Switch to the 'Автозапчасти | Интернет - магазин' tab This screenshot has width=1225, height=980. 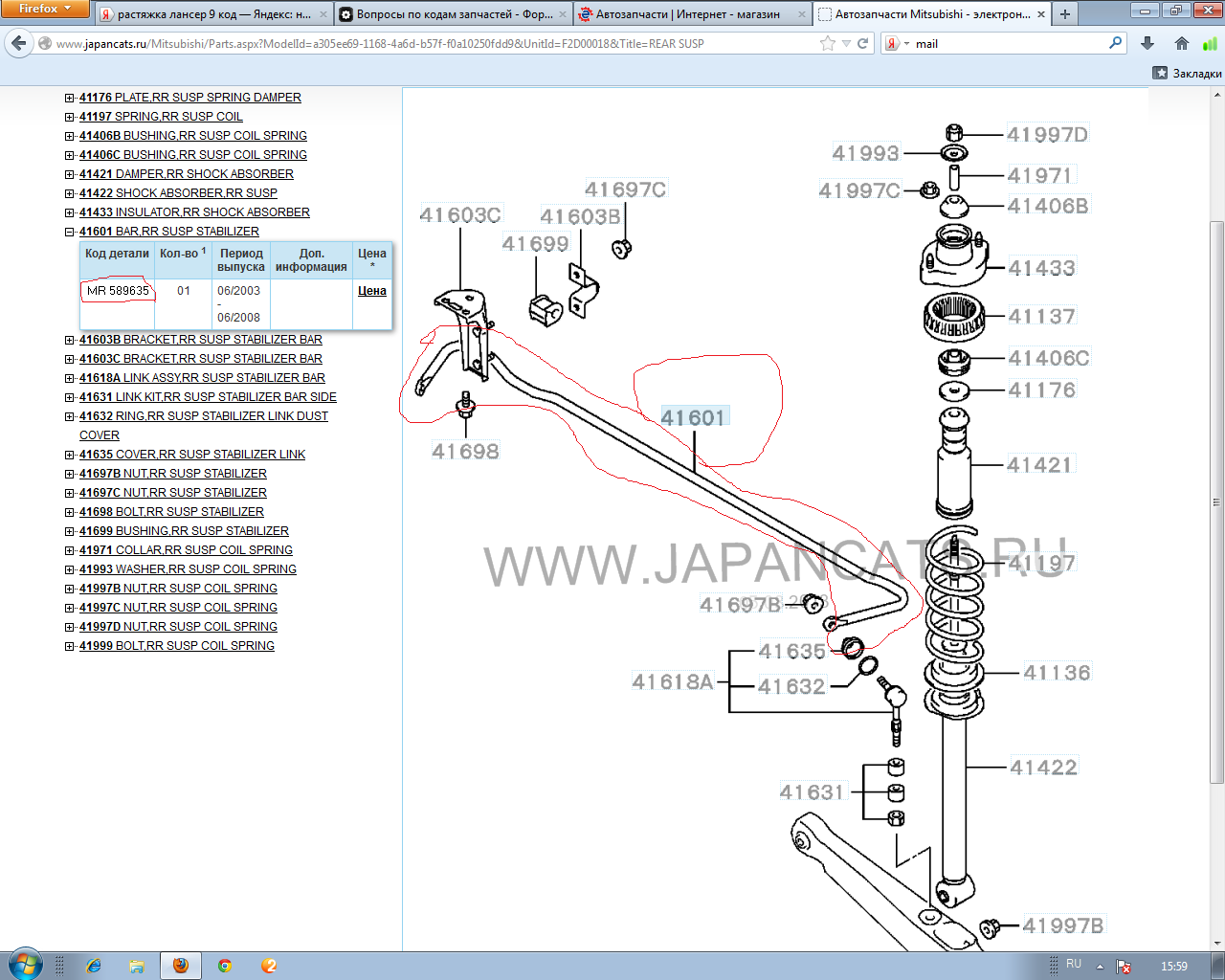click(x=687, y=14)
